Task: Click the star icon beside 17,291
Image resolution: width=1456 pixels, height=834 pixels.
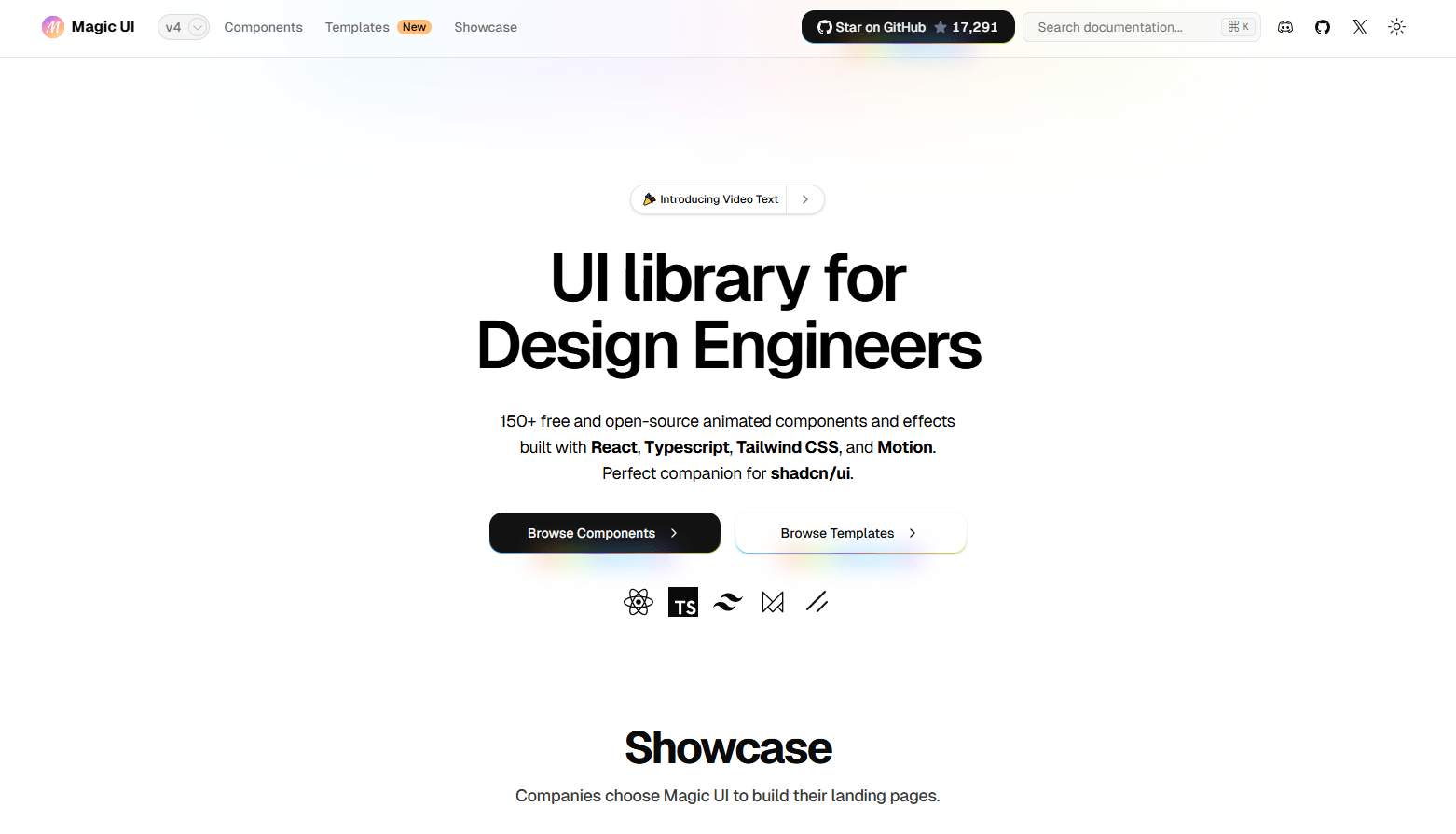Action: click(941, 27)
